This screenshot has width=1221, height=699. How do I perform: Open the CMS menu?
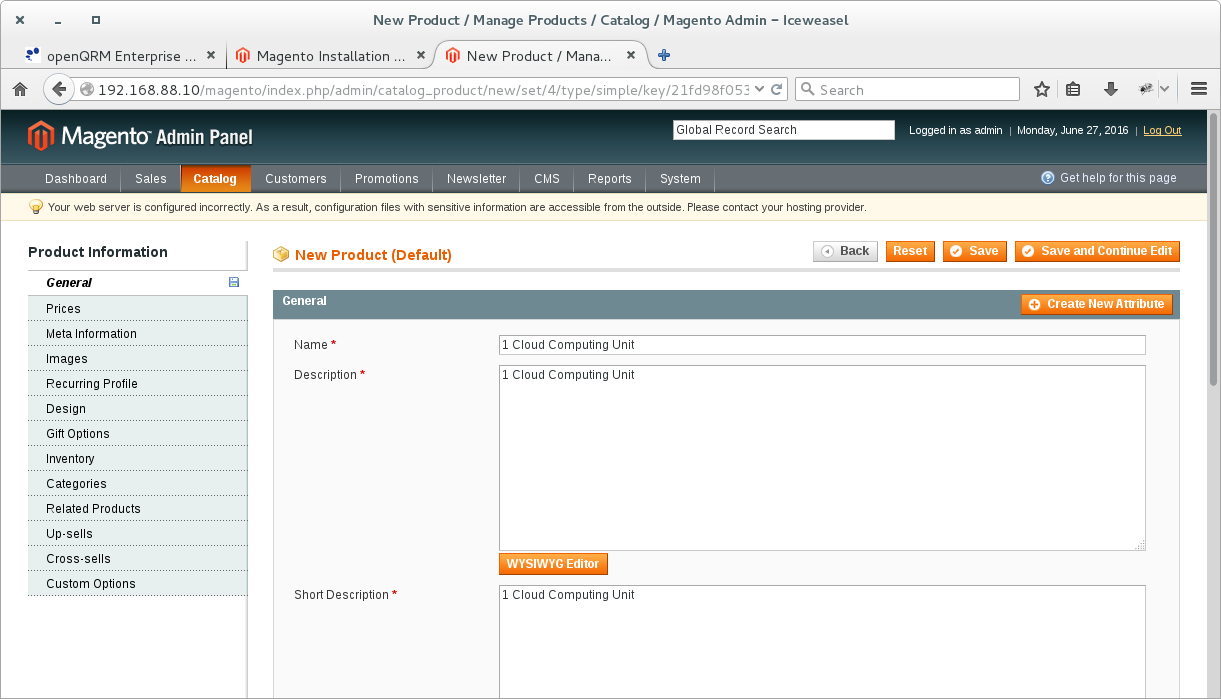547,179
